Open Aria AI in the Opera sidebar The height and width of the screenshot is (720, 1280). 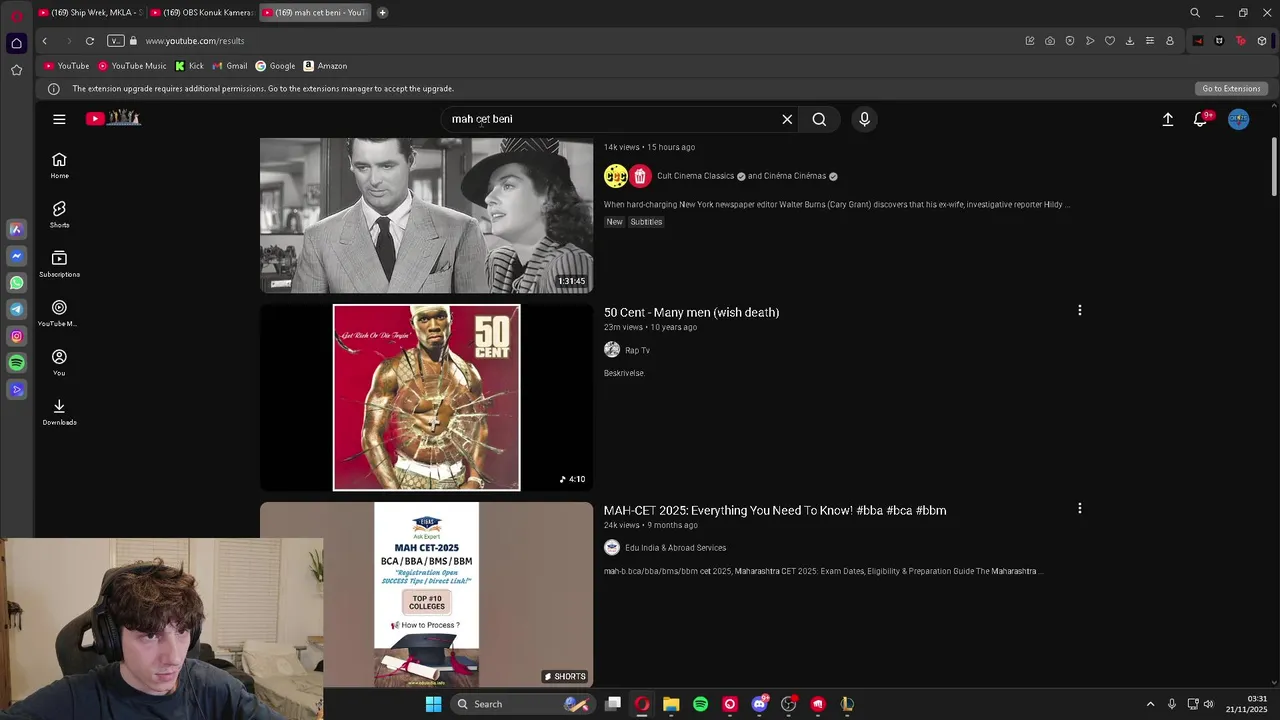(x=16, y=229)
